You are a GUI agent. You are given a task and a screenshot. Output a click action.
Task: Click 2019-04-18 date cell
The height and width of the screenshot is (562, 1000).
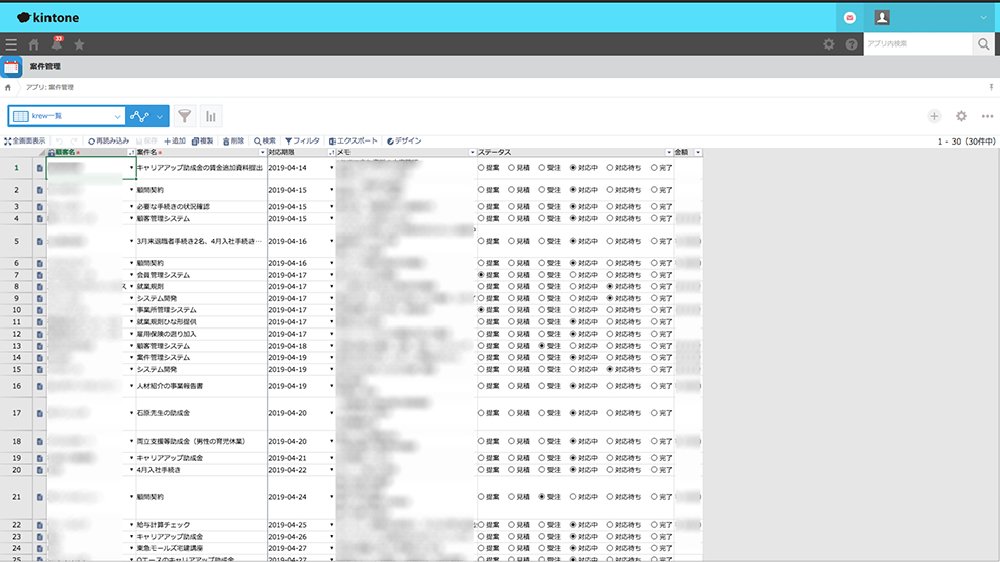(301, 346)
